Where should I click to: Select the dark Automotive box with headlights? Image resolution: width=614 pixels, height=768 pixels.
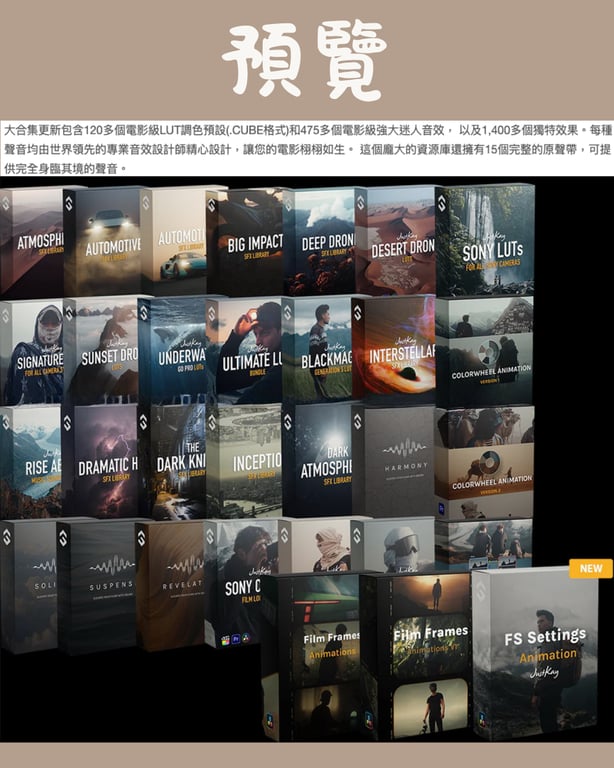click(x=102, y=241)
